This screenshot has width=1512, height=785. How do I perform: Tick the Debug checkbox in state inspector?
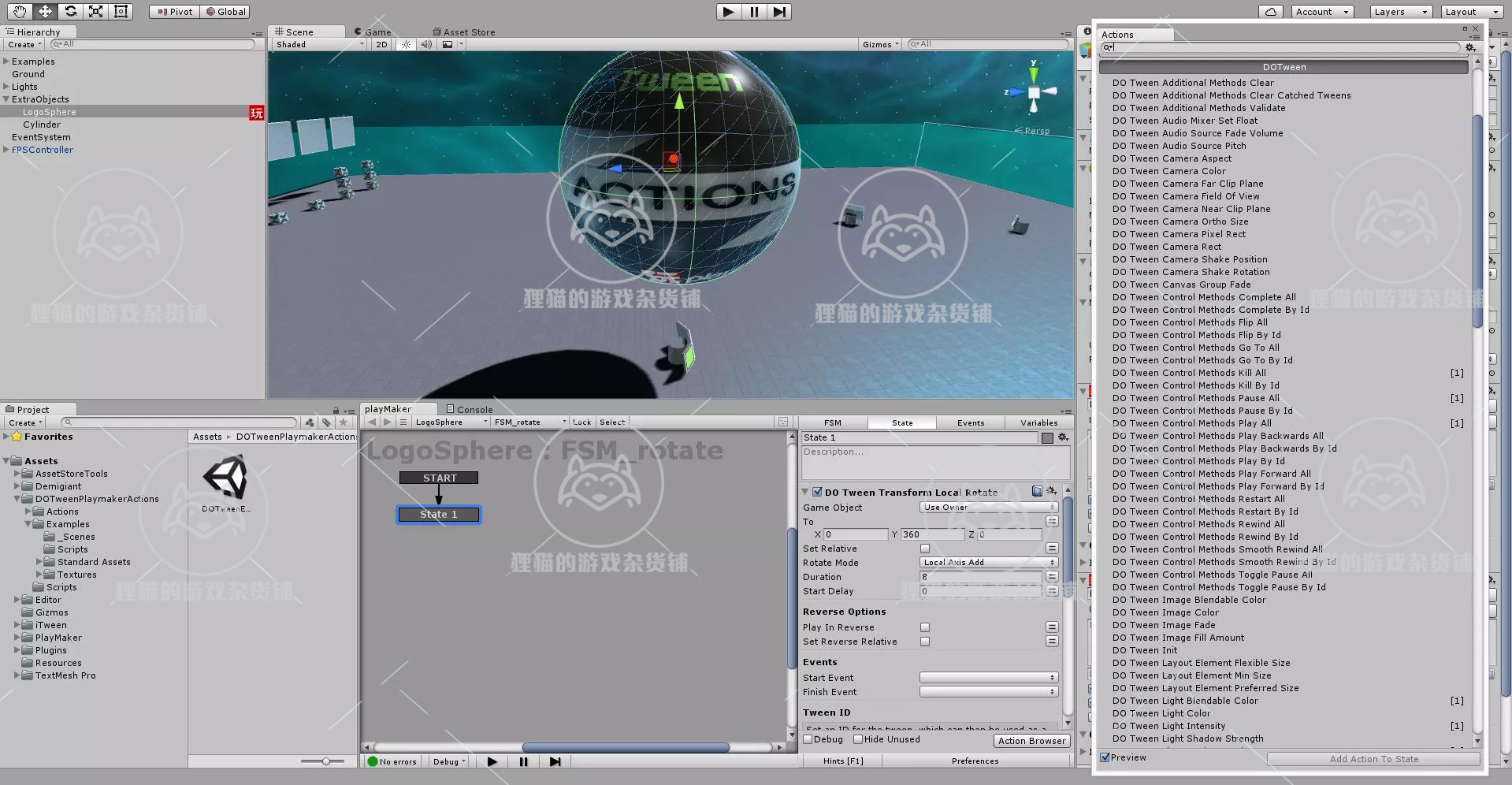click(x=808, y=739)
